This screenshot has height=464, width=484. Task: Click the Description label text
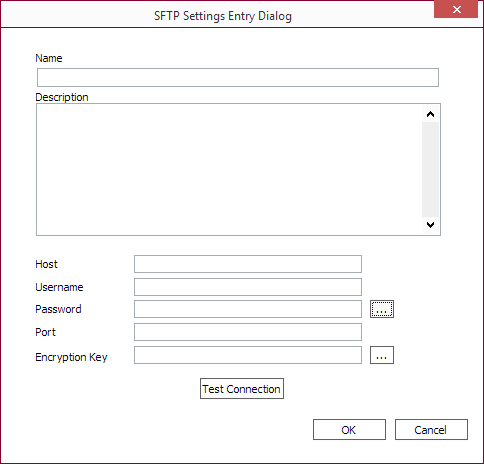[62, 97]
